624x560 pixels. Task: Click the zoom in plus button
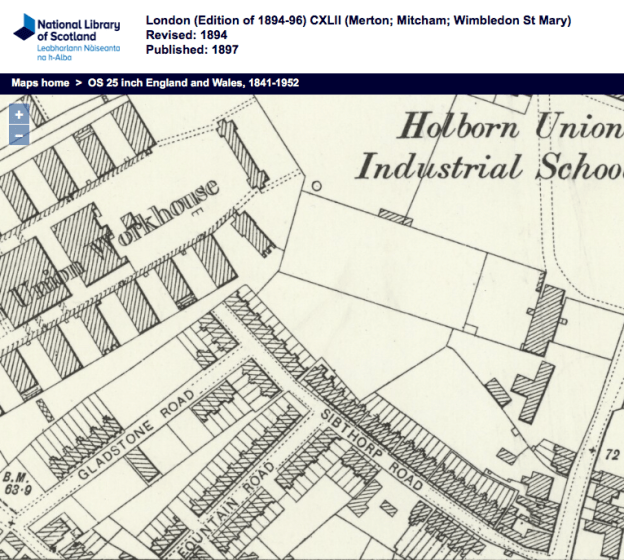click(19, 114)
